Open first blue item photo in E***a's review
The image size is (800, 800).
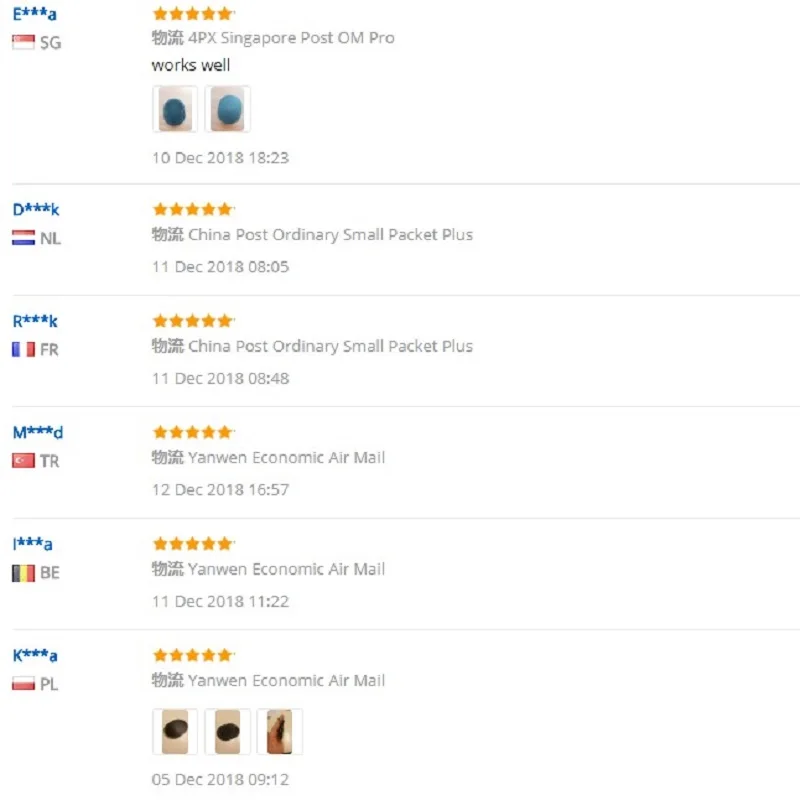(175, 109)
